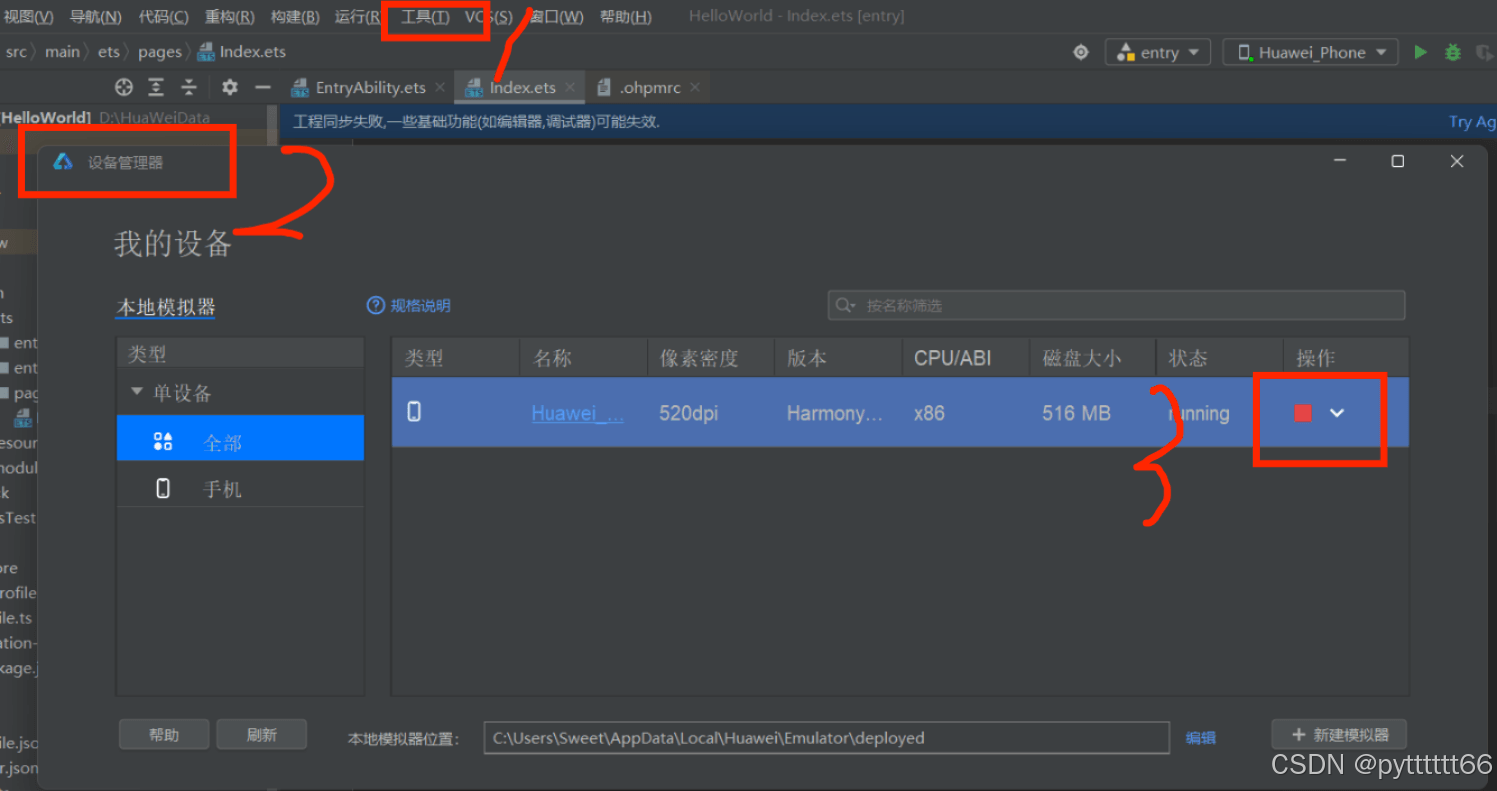
Task: Click the 按名称筛选 filter field
Action: (x=1116, y=305)
